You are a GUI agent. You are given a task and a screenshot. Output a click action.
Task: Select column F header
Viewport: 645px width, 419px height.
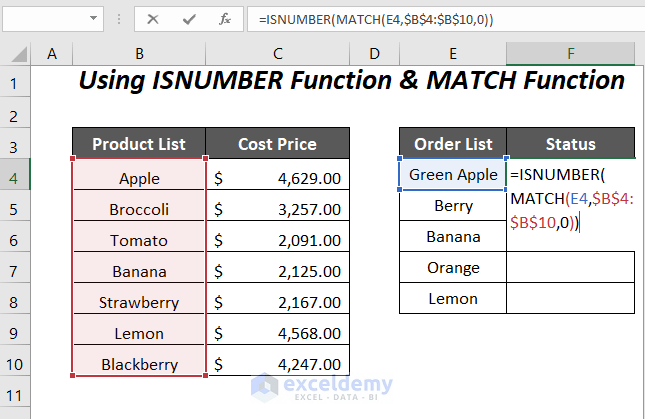[570, 53]
